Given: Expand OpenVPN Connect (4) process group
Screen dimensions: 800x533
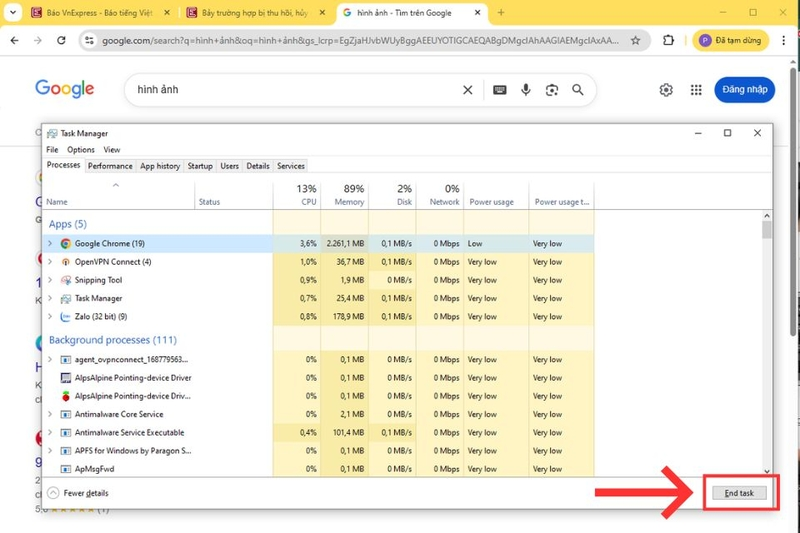Looking at the screenshot, I should [x=50, y=262].
